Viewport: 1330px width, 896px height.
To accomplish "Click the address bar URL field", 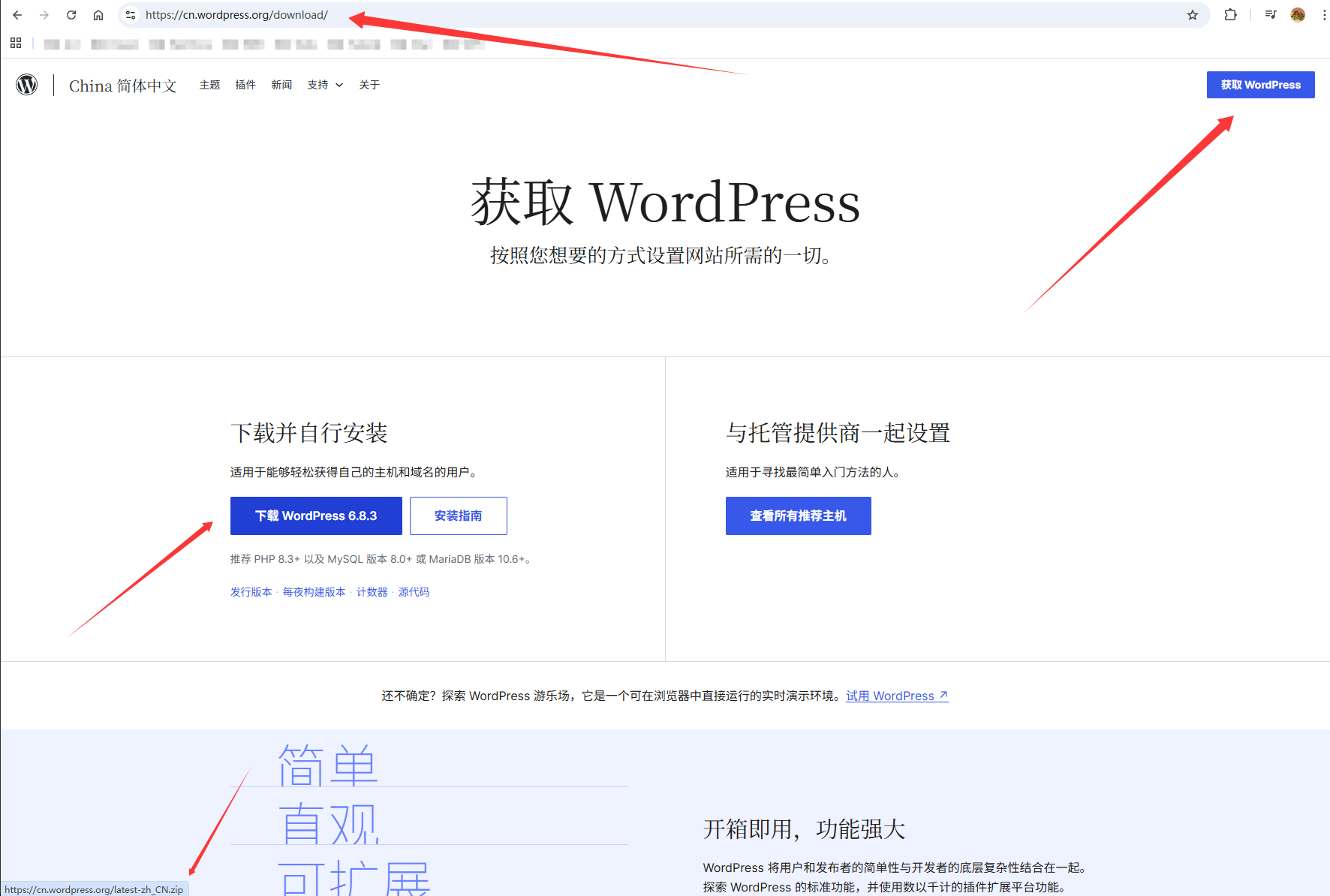I will (600, 15).
